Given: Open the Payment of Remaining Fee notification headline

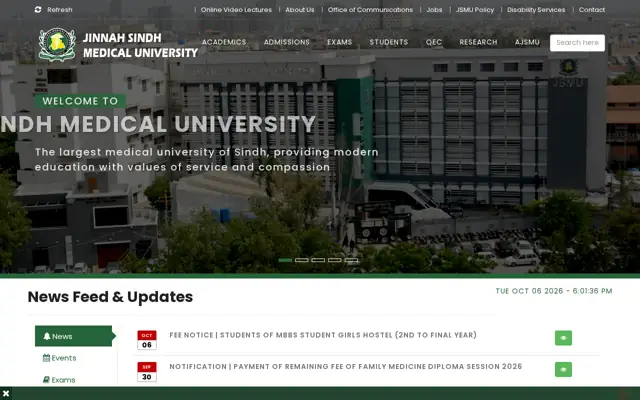Looking at the screenshot, I should (346, 366).
